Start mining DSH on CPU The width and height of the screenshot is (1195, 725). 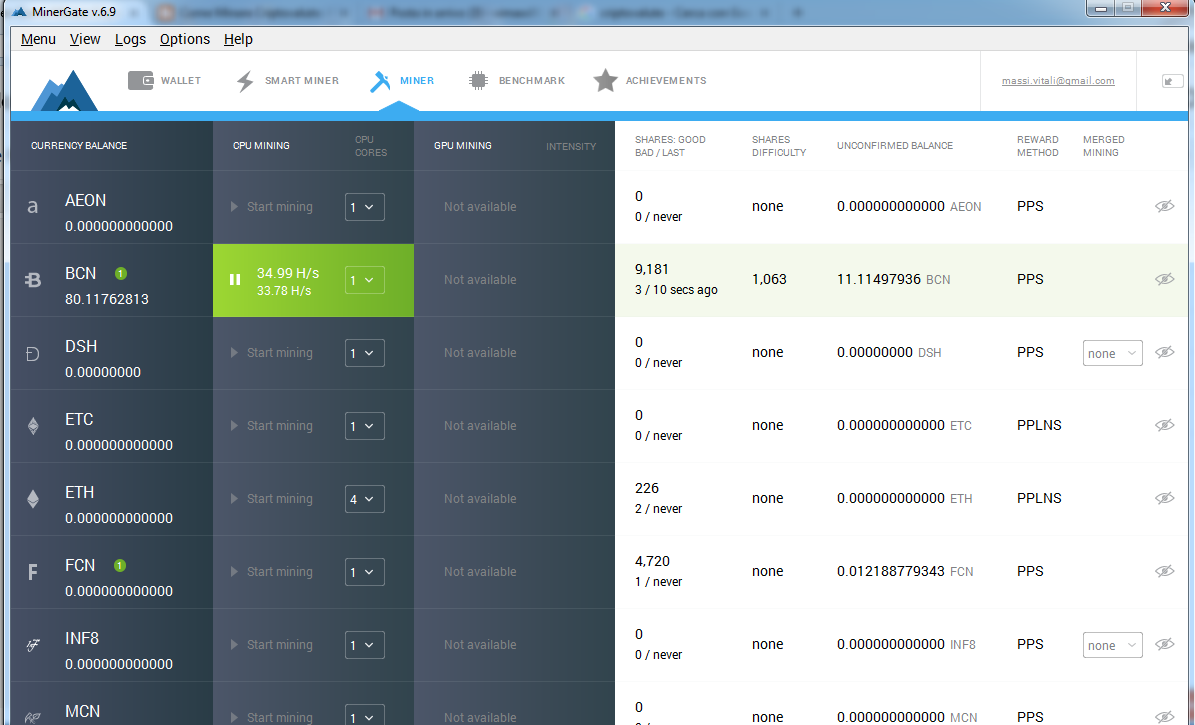pos(272,353)
